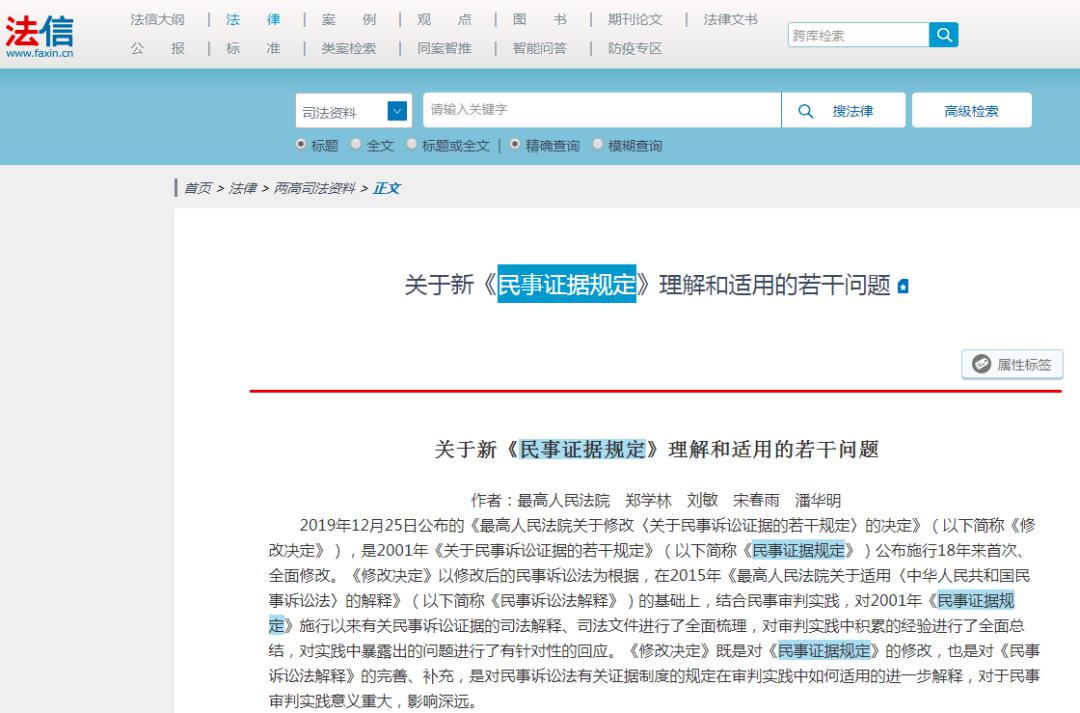Click the 法信 faxin.cn logo
The width and height of the screenshot is (1080, 713).
click(x=39, y=37)
